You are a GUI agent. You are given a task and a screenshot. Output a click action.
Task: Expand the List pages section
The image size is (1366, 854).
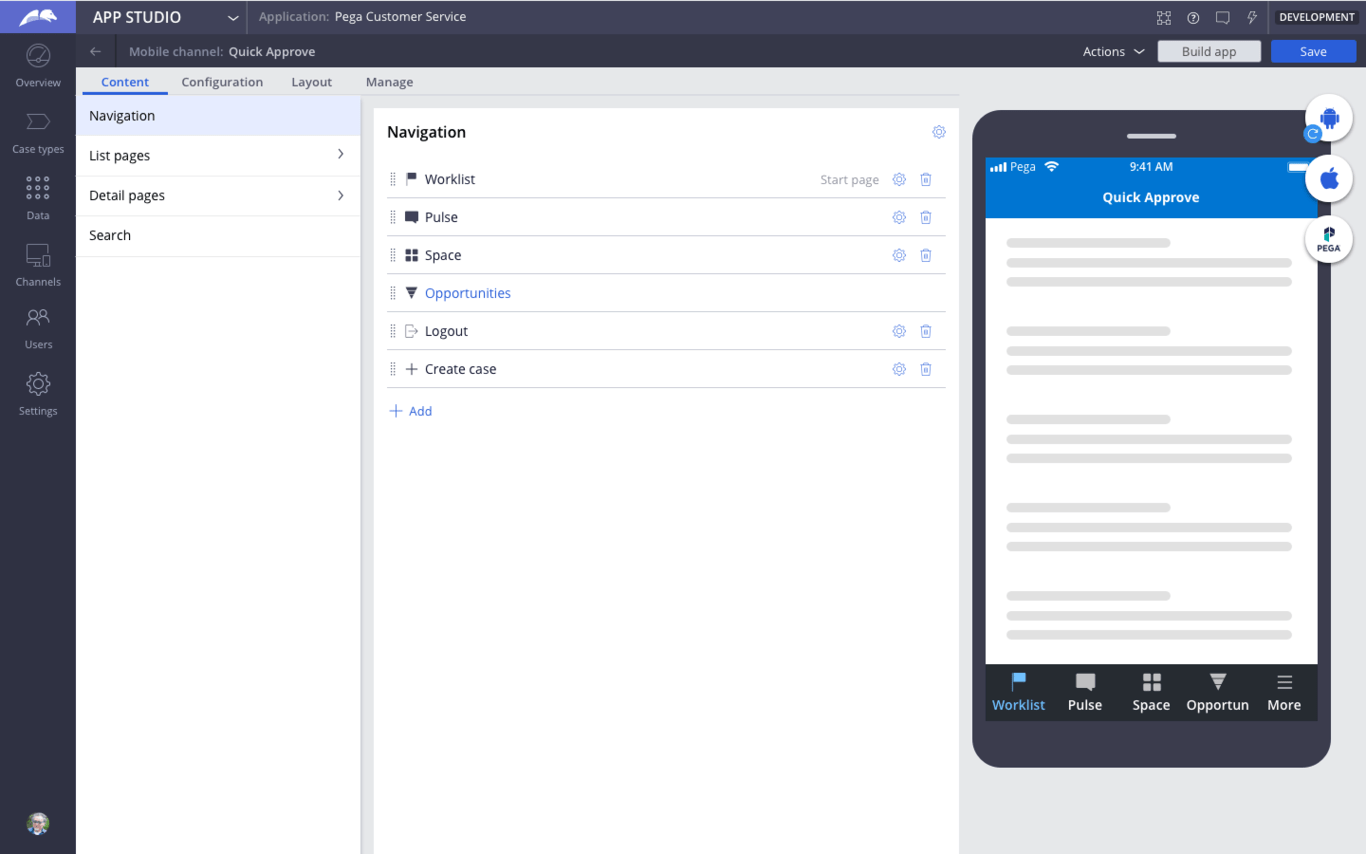click(x=217, y=156)
